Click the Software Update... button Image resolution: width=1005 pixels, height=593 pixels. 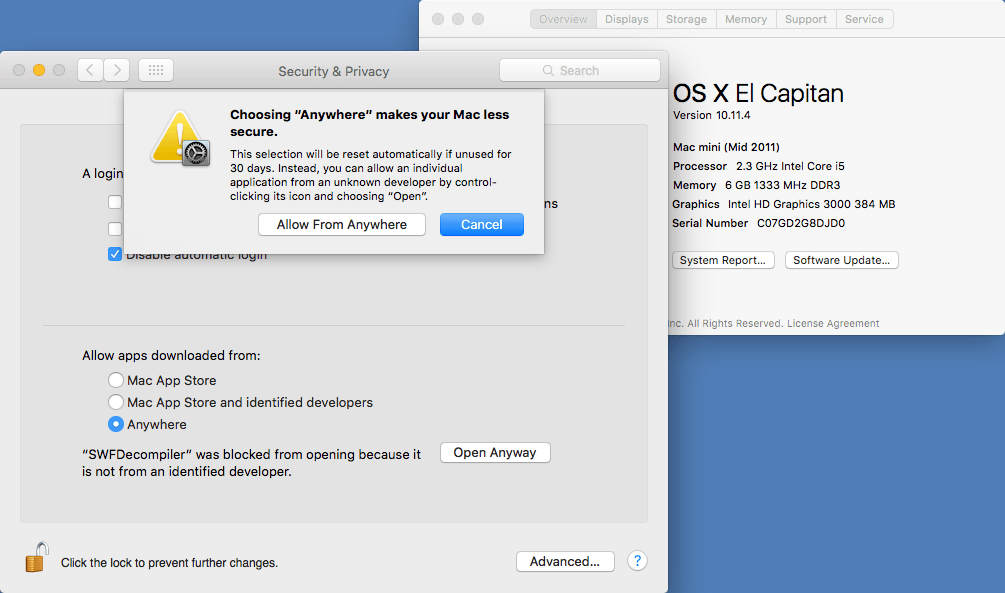(x=842, y=260)
